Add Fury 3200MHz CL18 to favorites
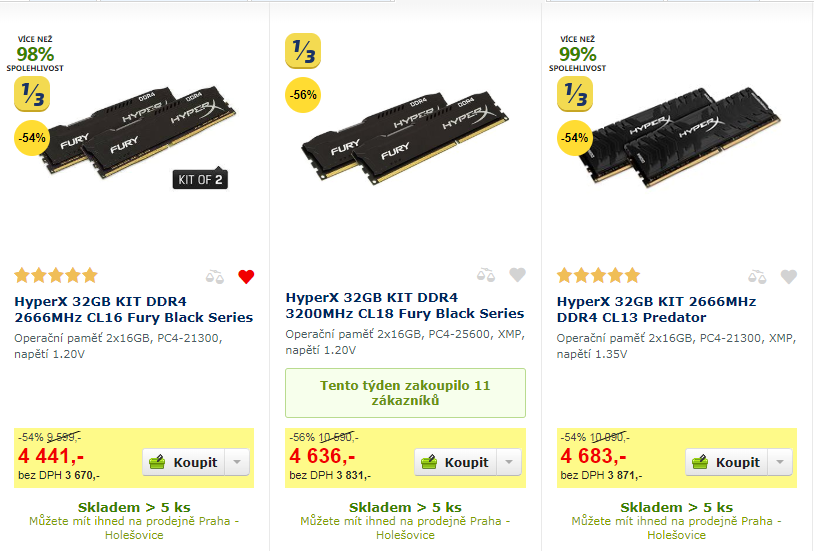The image size is (814, 551). tap(517, 276)
